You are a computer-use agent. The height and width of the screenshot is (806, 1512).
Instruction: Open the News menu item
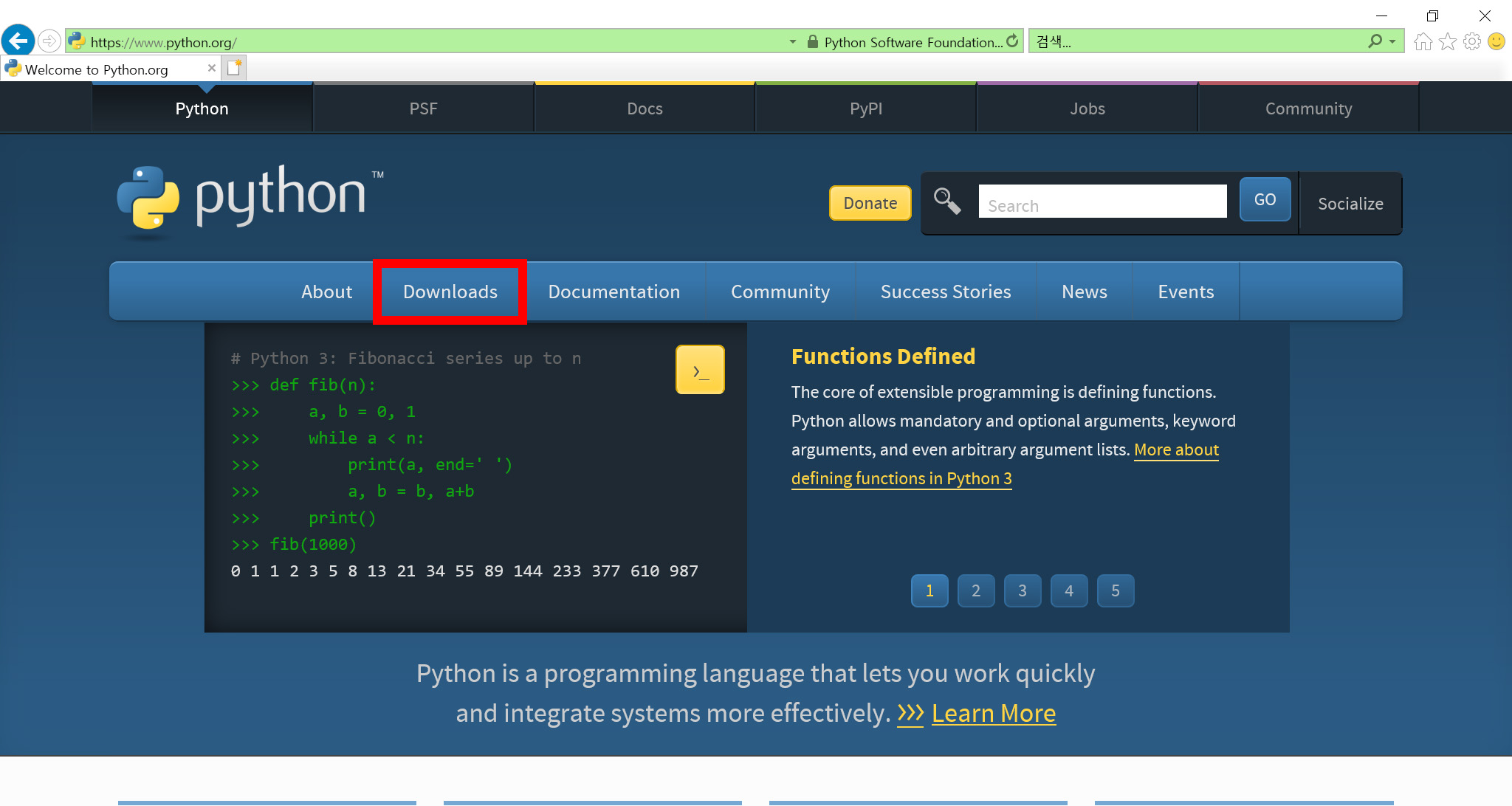(x=1085, y=292)
